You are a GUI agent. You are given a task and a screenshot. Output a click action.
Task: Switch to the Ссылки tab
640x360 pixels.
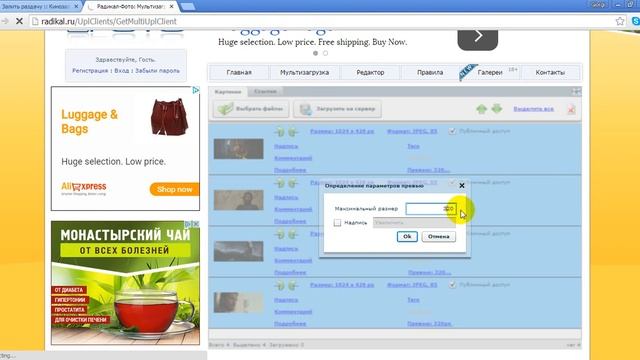pos(265,91)
